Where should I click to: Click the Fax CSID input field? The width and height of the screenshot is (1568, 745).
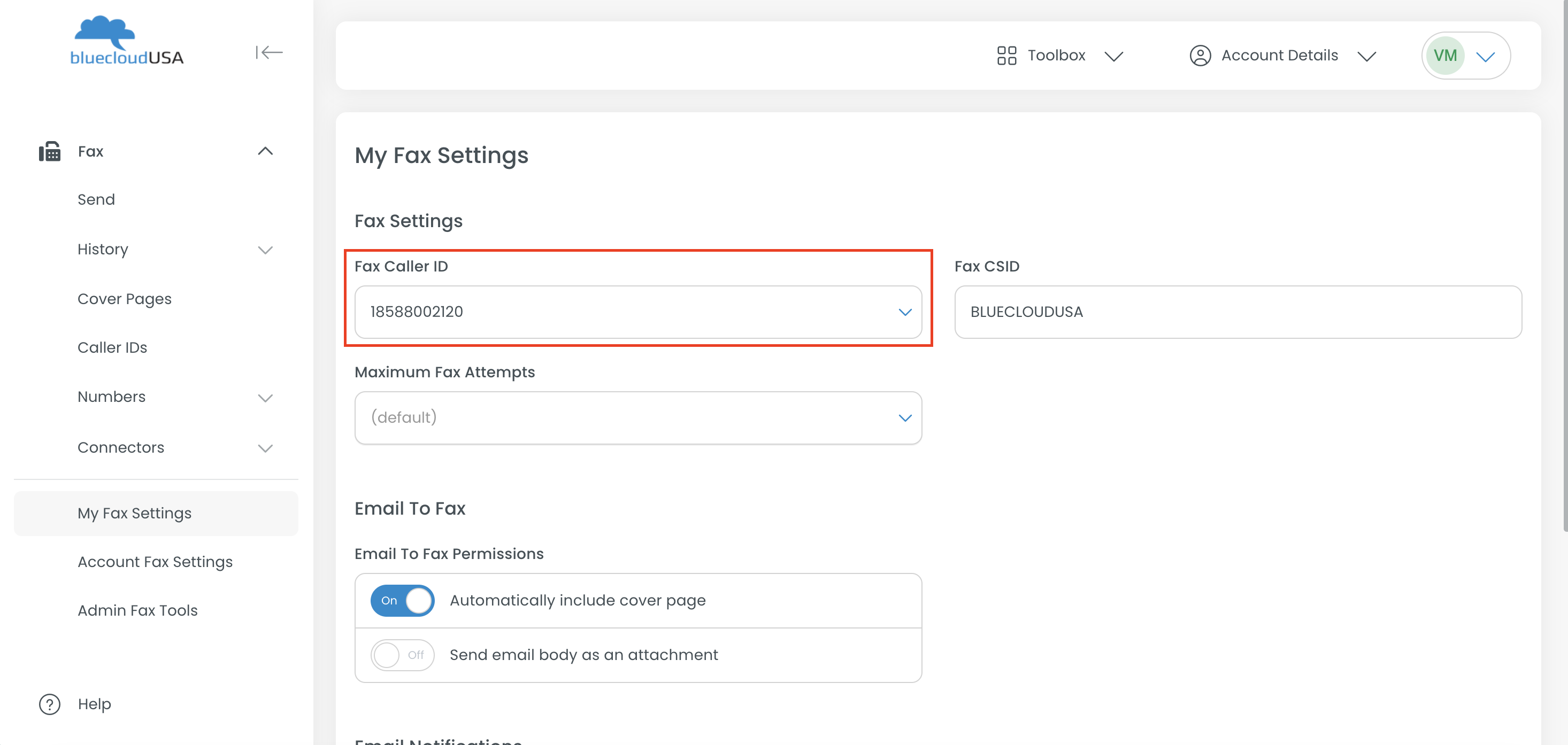click(x=1238, y=312)
